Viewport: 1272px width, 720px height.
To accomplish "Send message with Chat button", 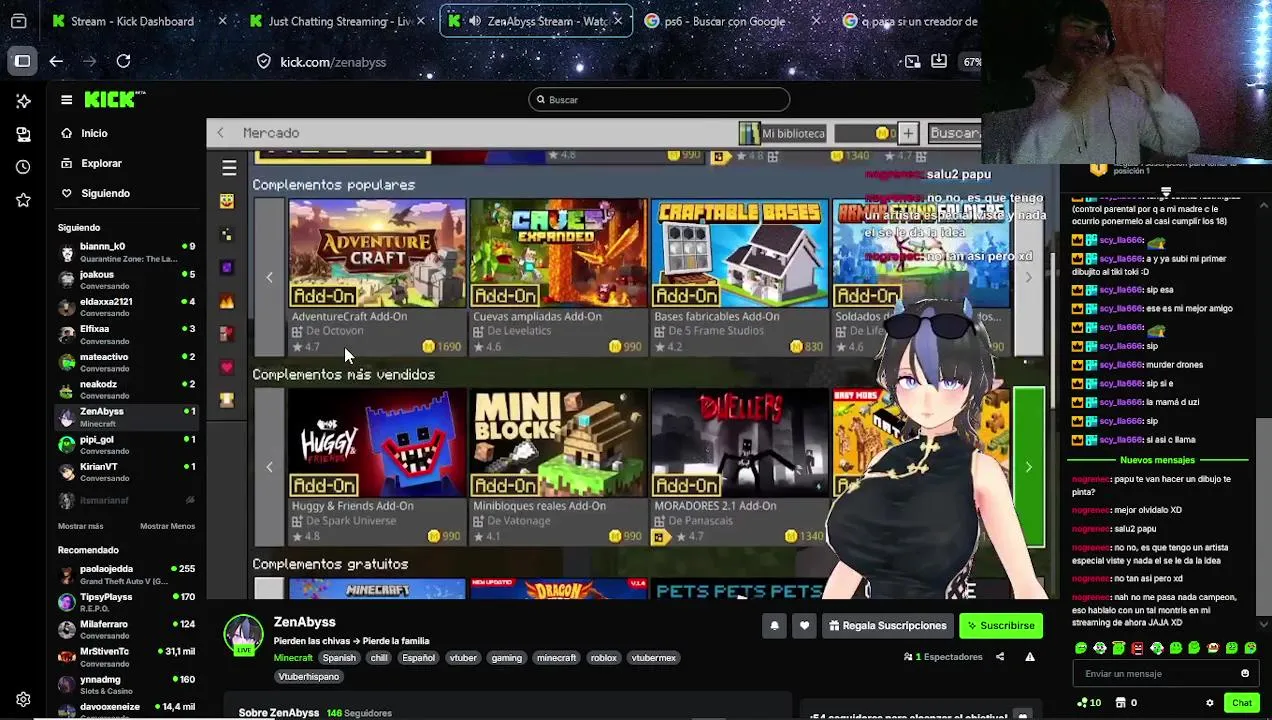I will [x=1242, y=703].
